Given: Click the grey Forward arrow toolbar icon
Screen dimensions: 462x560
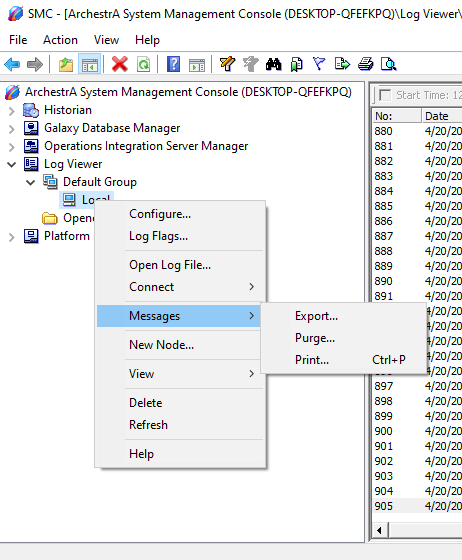Looking at the screenshot, I should tap(35, 65).
